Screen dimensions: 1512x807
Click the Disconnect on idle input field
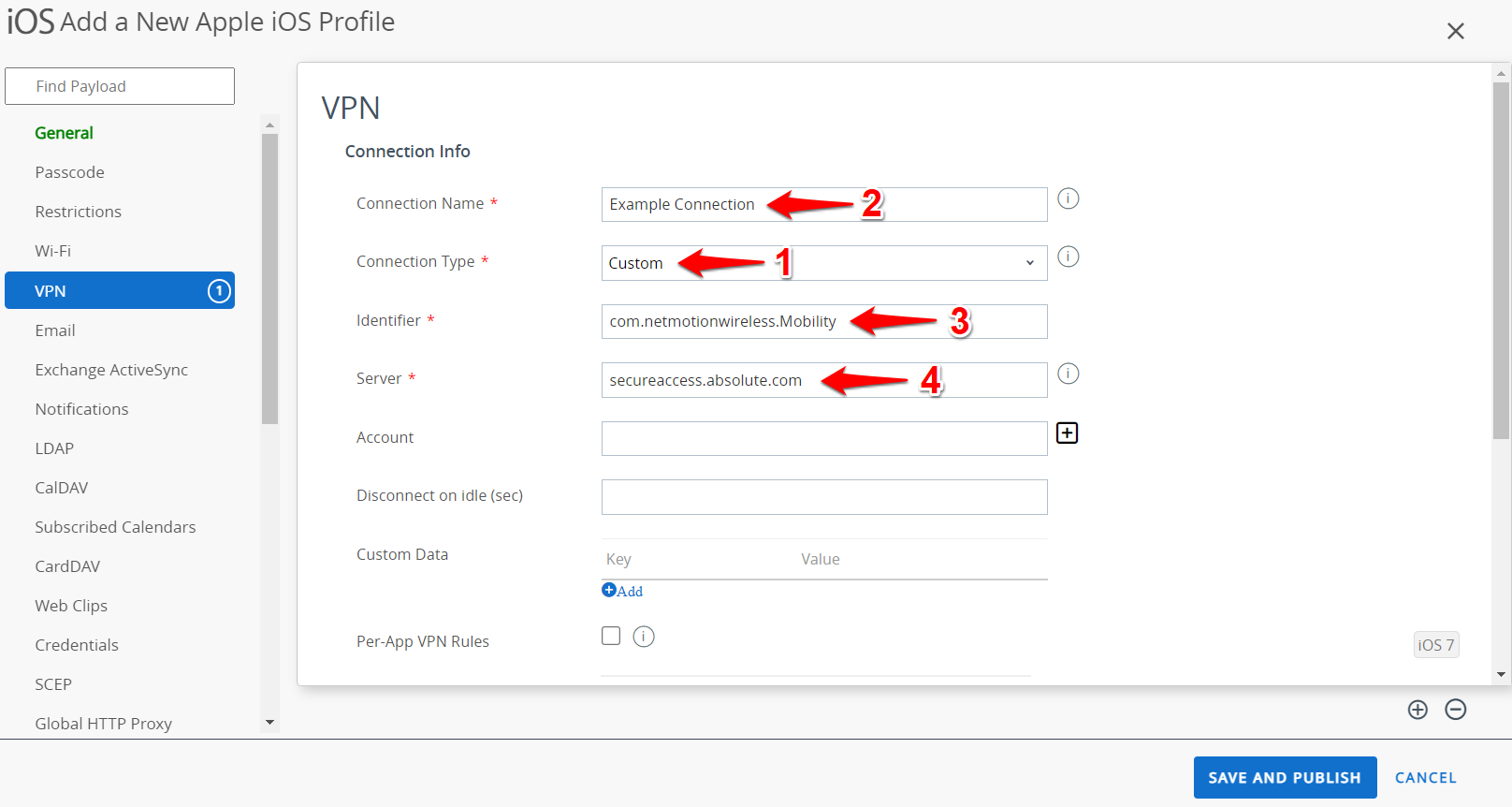pyautogui.click(x=824, y=497)
